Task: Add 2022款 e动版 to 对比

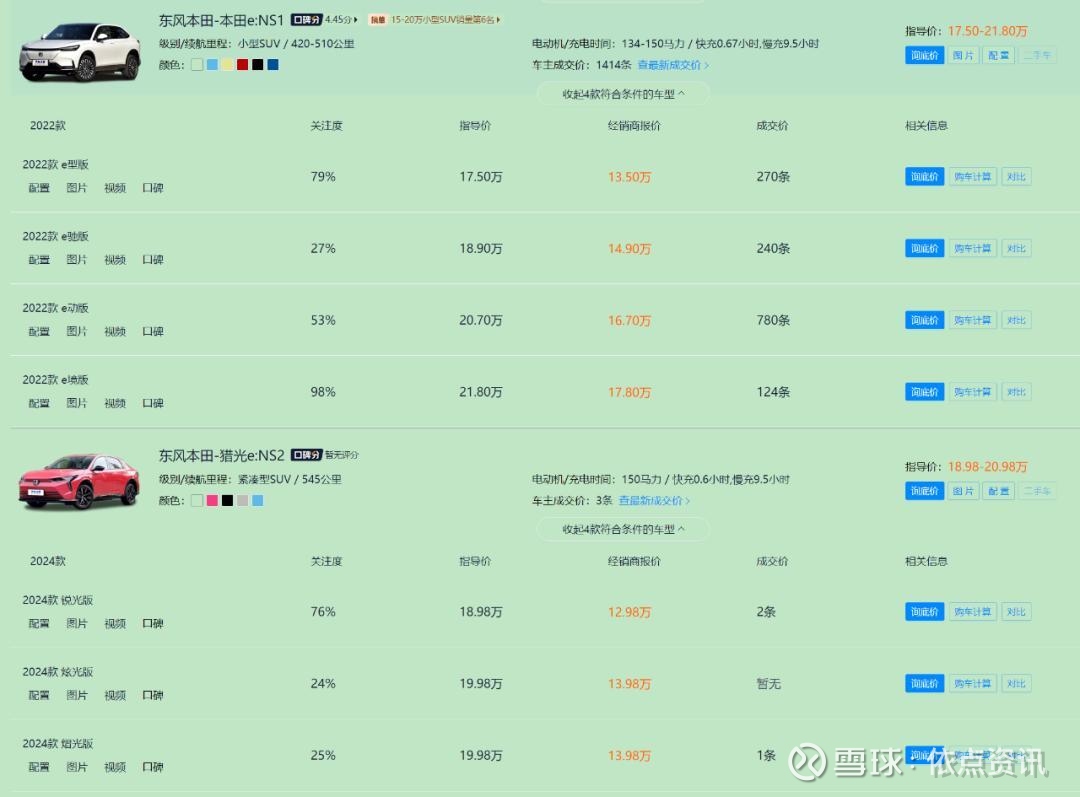Action: point(1016,320)
